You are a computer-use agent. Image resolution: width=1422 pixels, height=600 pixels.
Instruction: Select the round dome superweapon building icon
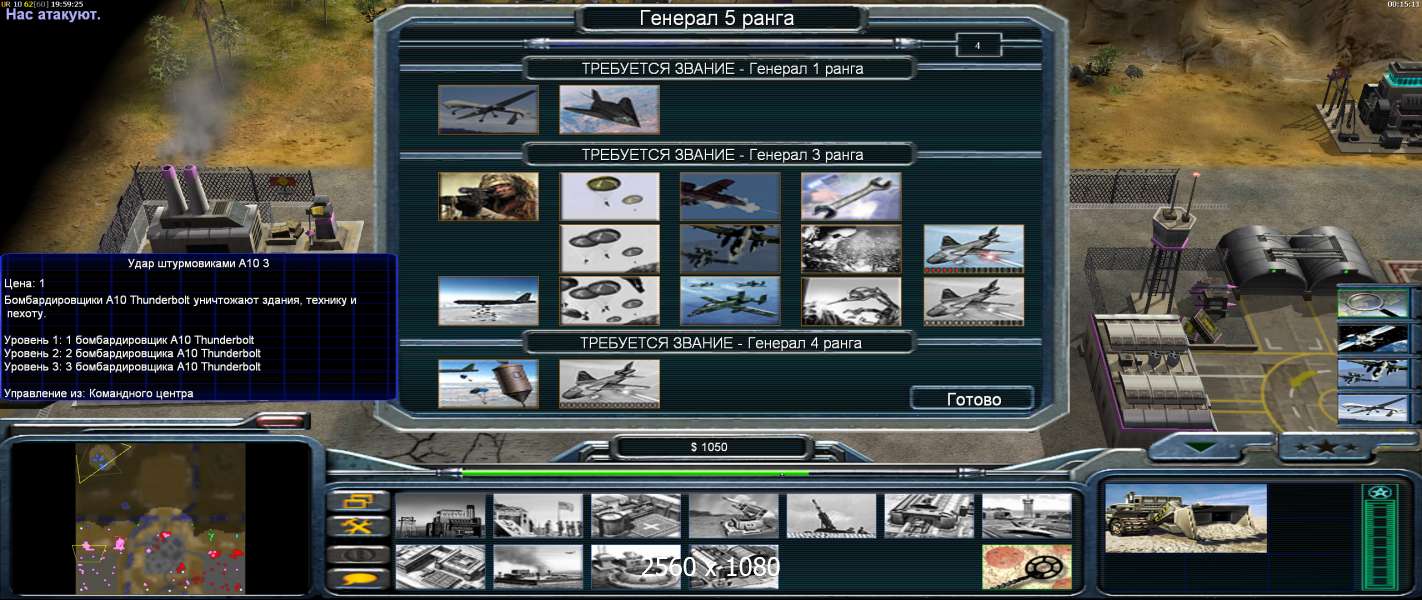636,567
